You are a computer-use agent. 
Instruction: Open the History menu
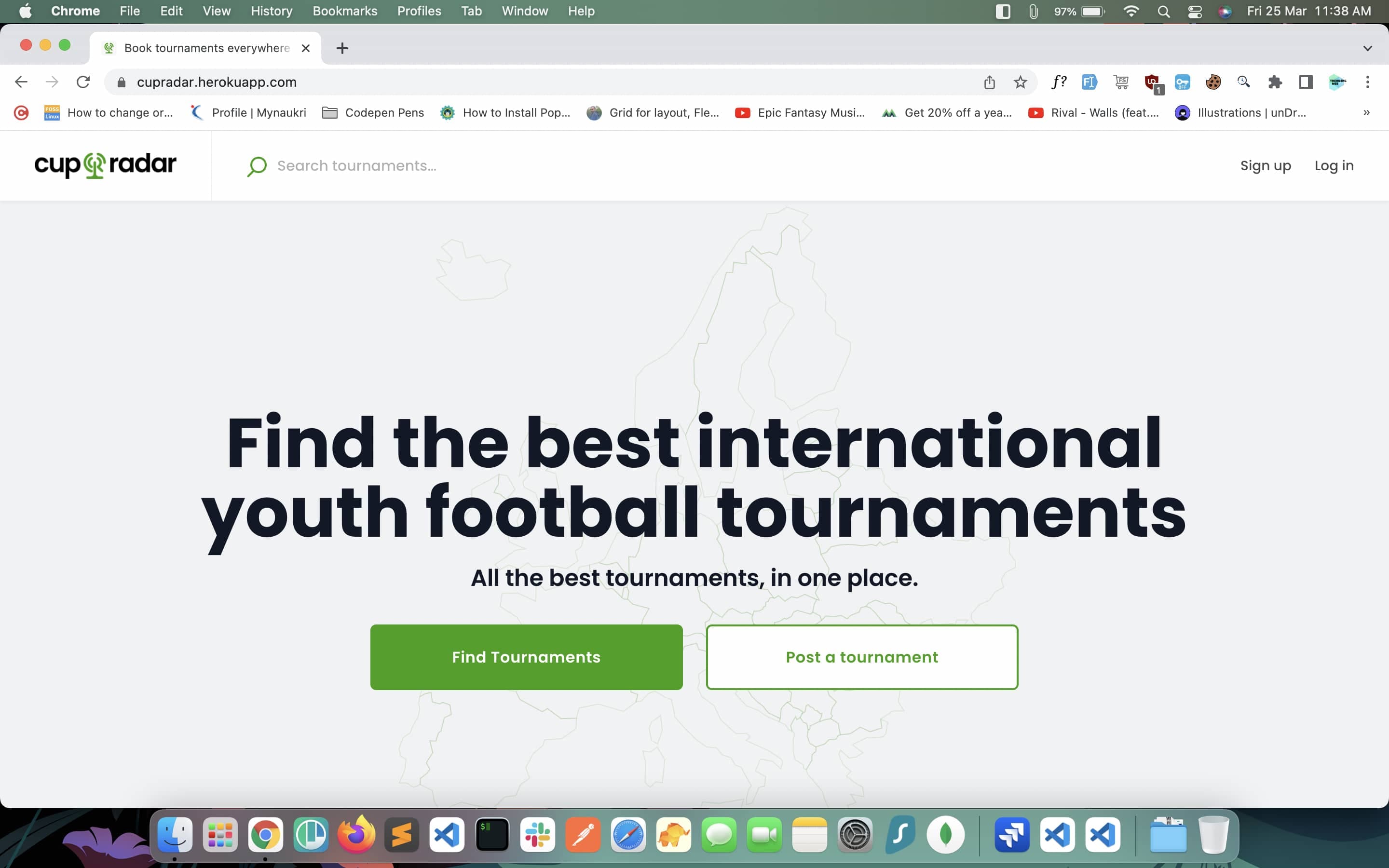[x=271, y=12]
